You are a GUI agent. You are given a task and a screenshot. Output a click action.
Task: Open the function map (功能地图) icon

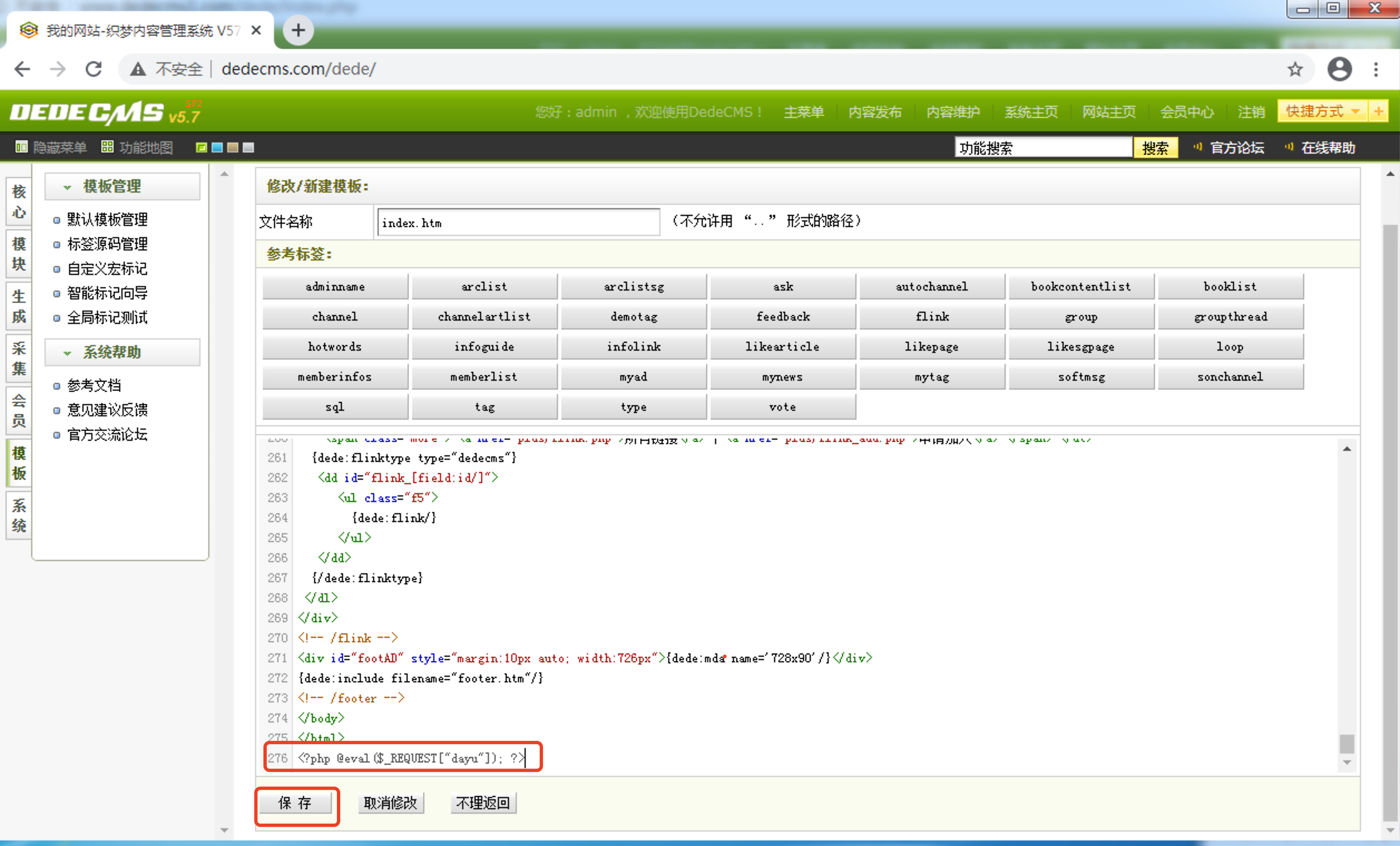107,147
